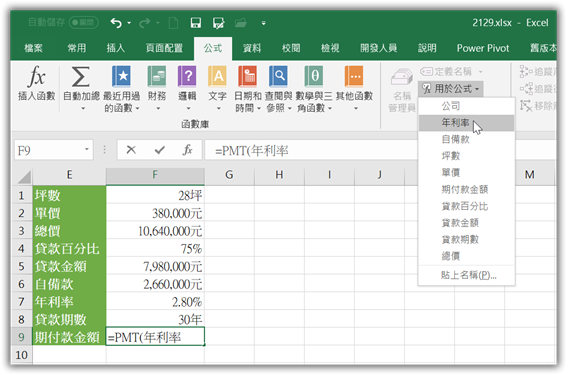The width and height of the screenshot is (567, 375).
Task: Open Math and Trig functions icon
Action: coord(314,76)
